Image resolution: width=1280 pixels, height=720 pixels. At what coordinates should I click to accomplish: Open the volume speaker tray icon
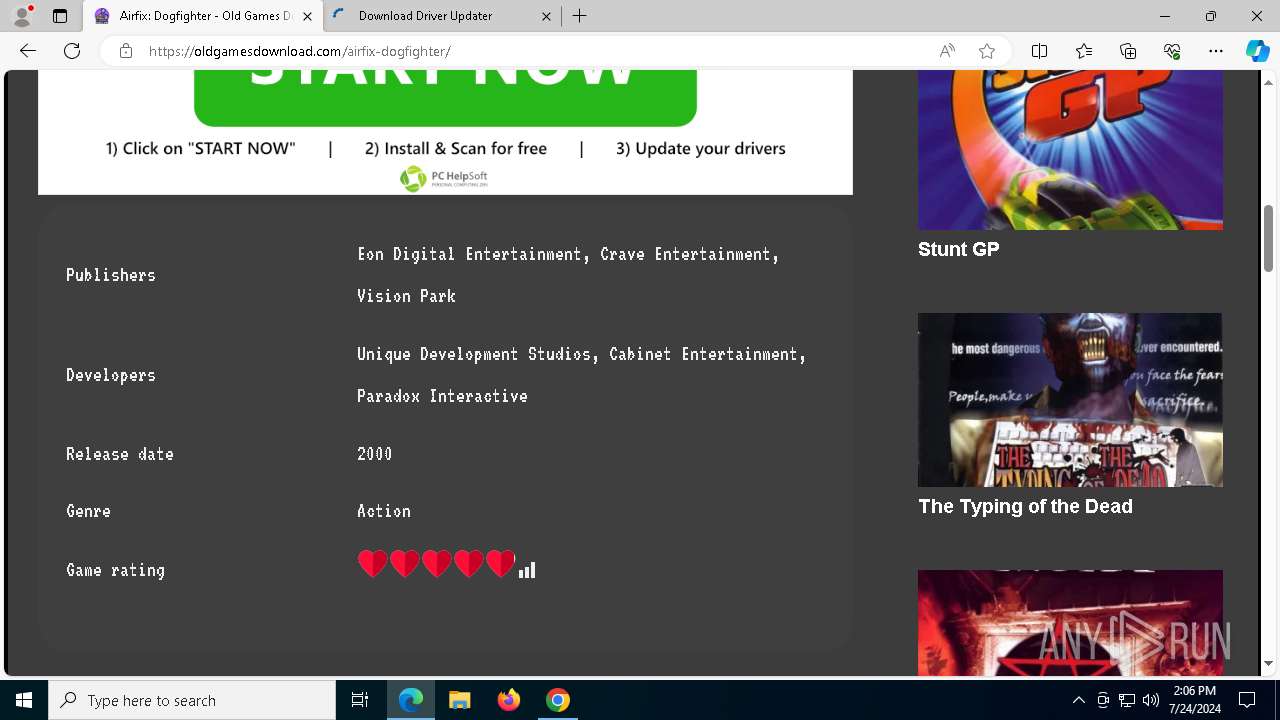(1151, 700)
